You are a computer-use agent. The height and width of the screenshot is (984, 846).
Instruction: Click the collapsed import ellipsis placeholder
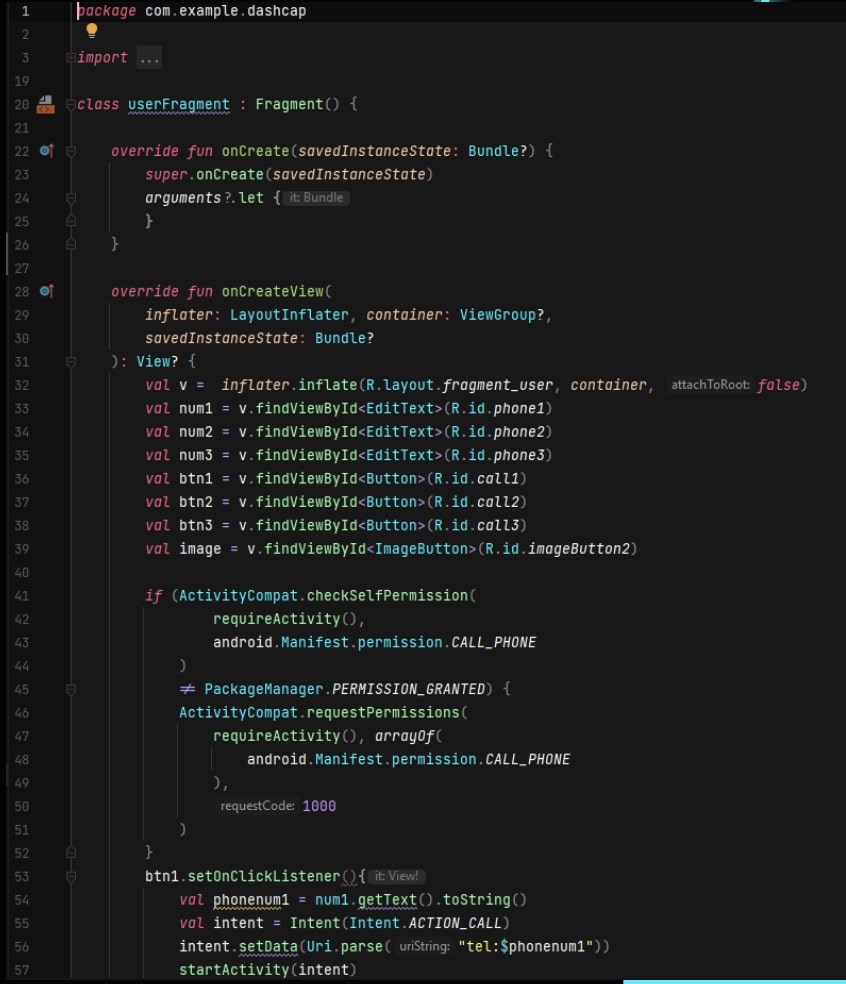click(x=149, y=58)
